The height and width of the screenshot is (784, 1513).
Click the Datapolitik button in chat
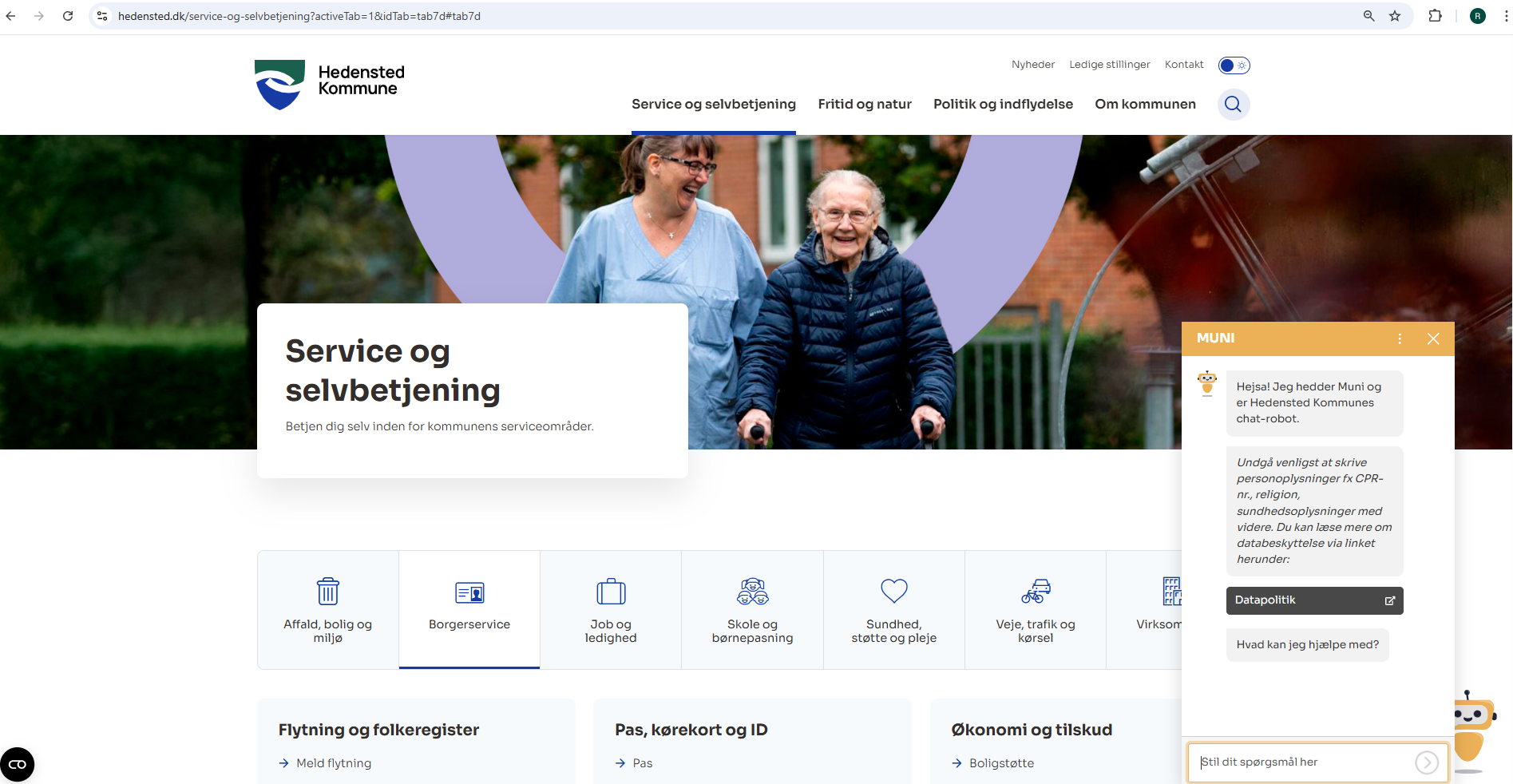click(x=1314, y=600)
